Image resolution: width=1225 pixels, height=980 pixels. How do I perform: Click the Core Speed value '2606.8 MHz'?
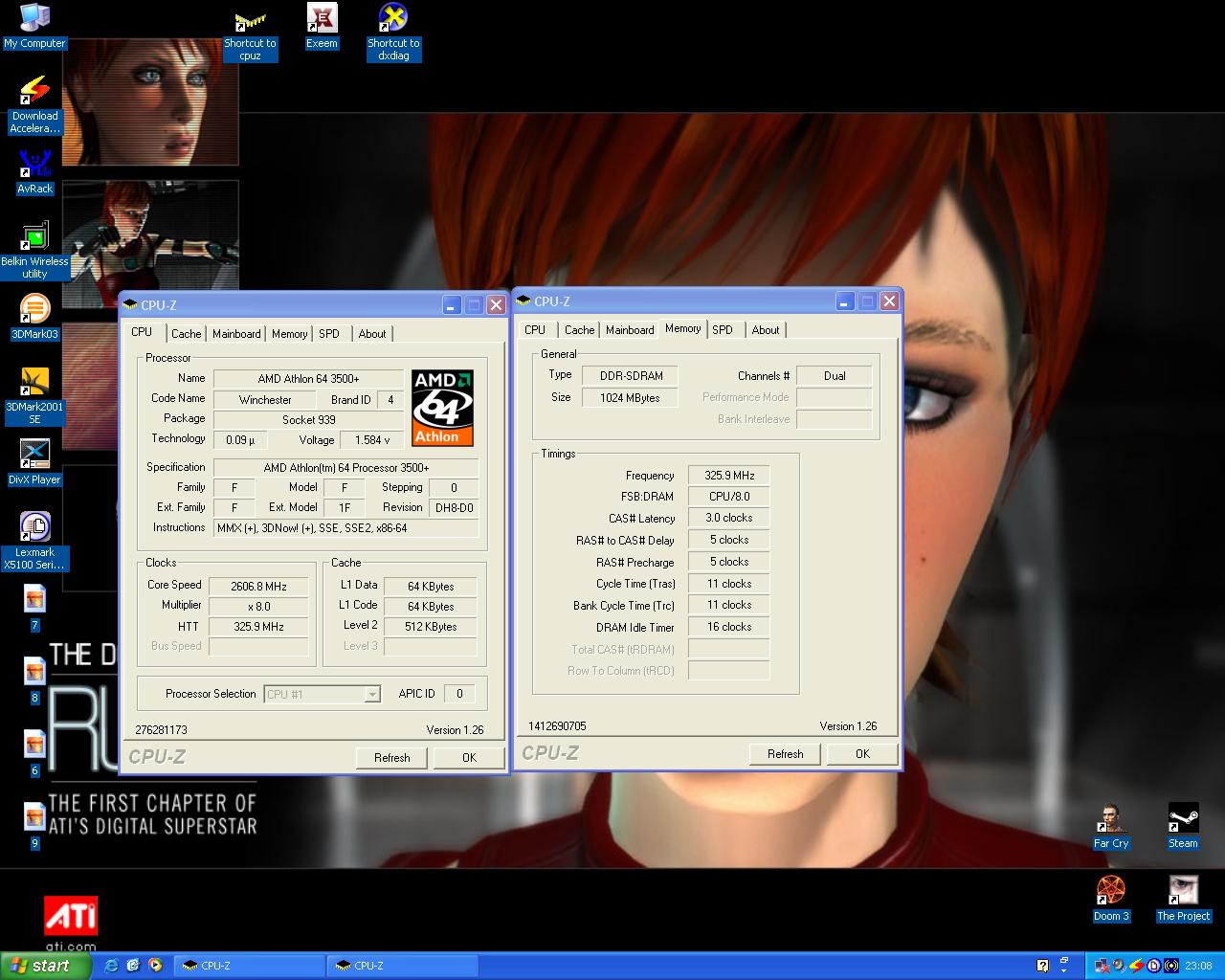[x=258, y=587]
